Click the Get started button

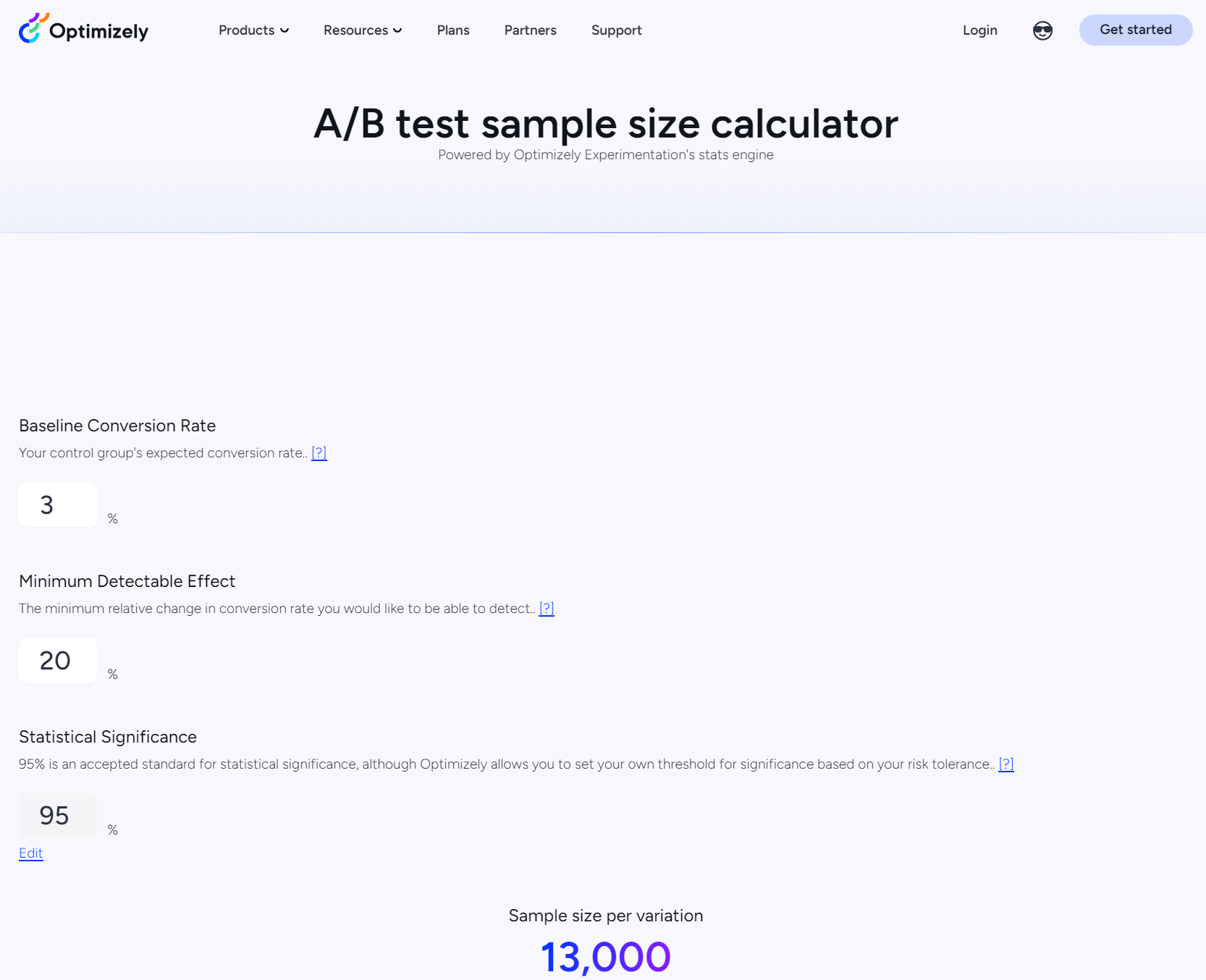(1136, 30)
